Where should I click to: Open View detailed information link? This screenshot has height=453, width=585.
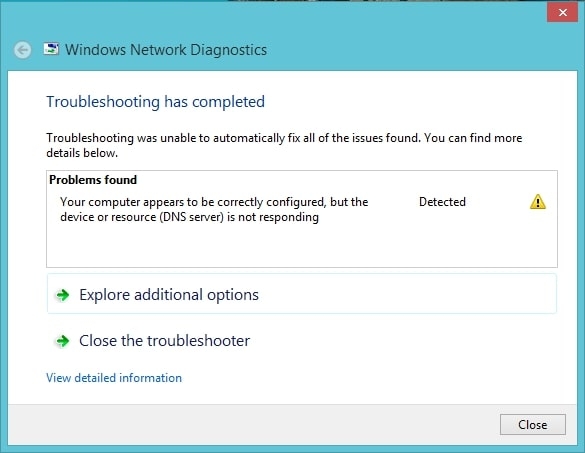[114, 378]
